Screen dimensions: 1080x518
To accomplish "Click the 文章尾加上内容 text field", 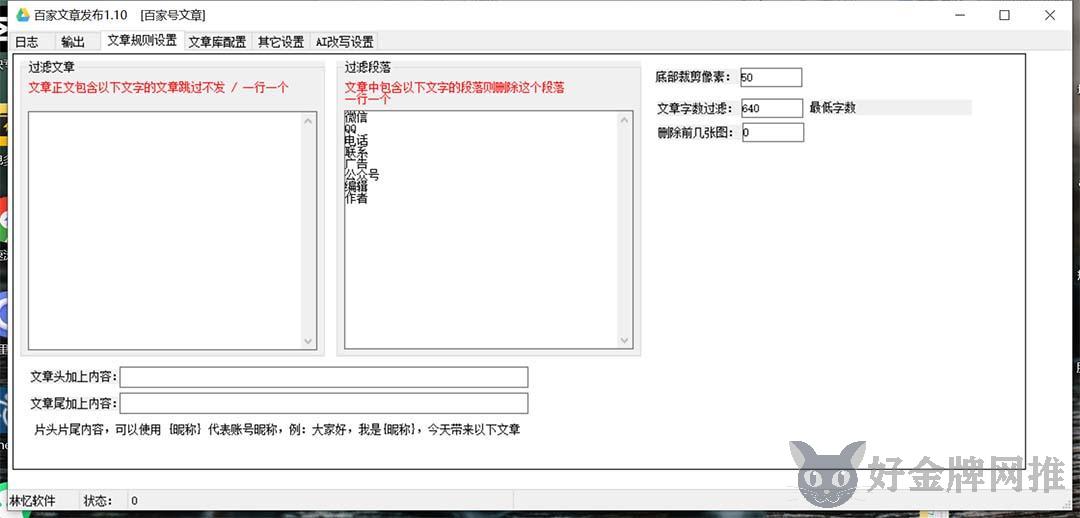I will 324,403.
